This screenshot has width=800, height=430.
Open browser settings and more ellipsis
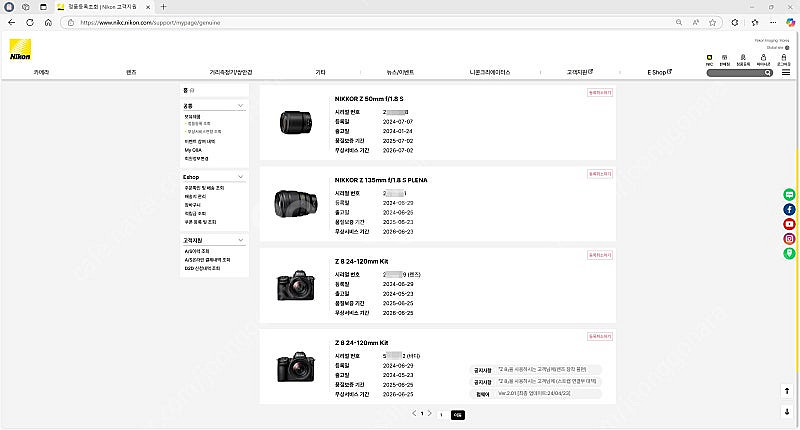[773, 22]
